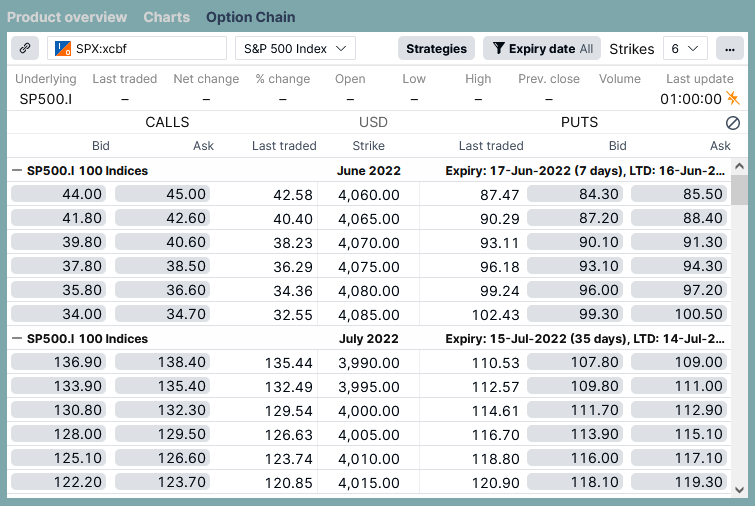
Task: Click call bid 130.80 at strike 4,000
Action: click(x=59, y=410)
